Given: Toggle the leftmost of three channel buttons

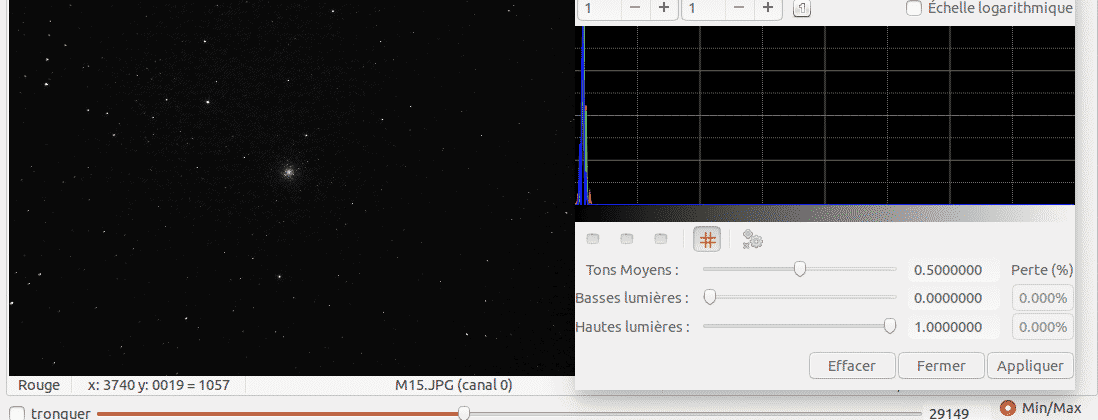Looking at the screenshot, I should [x=593, y=239].
